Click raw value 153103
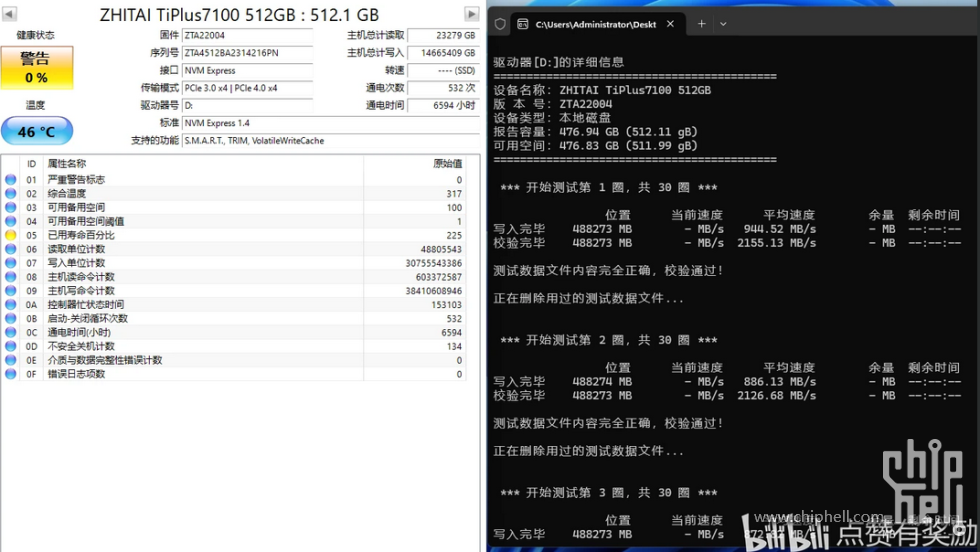 [446, 305]
